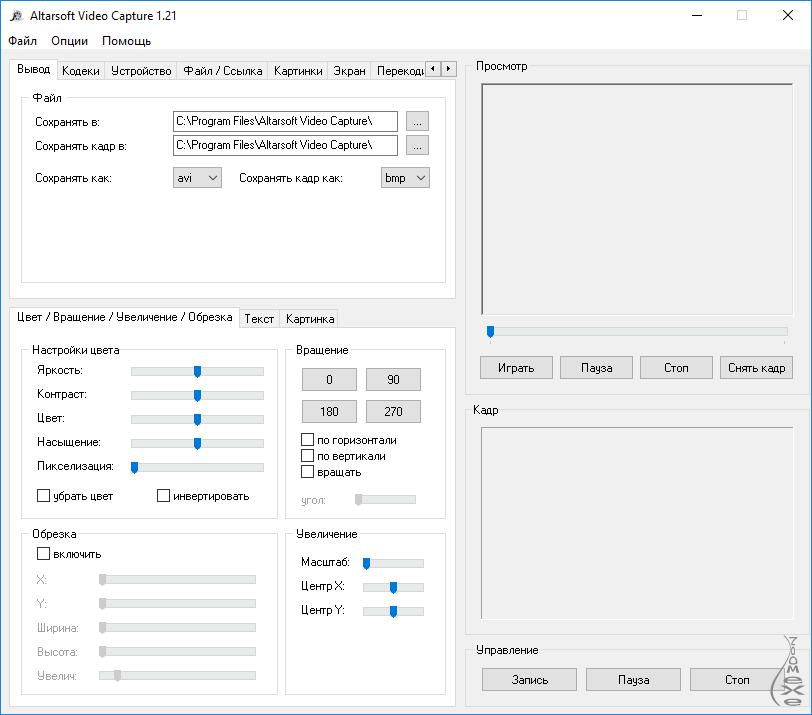The height and width of the screenshot is (715, 812).
Task: Open the Файл menu
Action: pyautogui.click(x=22, y=41)
